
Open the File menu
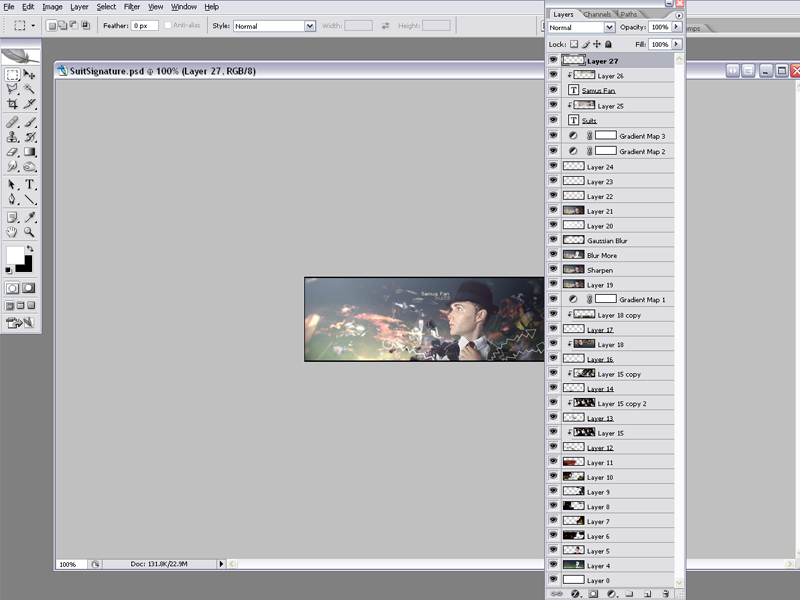point(9,7)
